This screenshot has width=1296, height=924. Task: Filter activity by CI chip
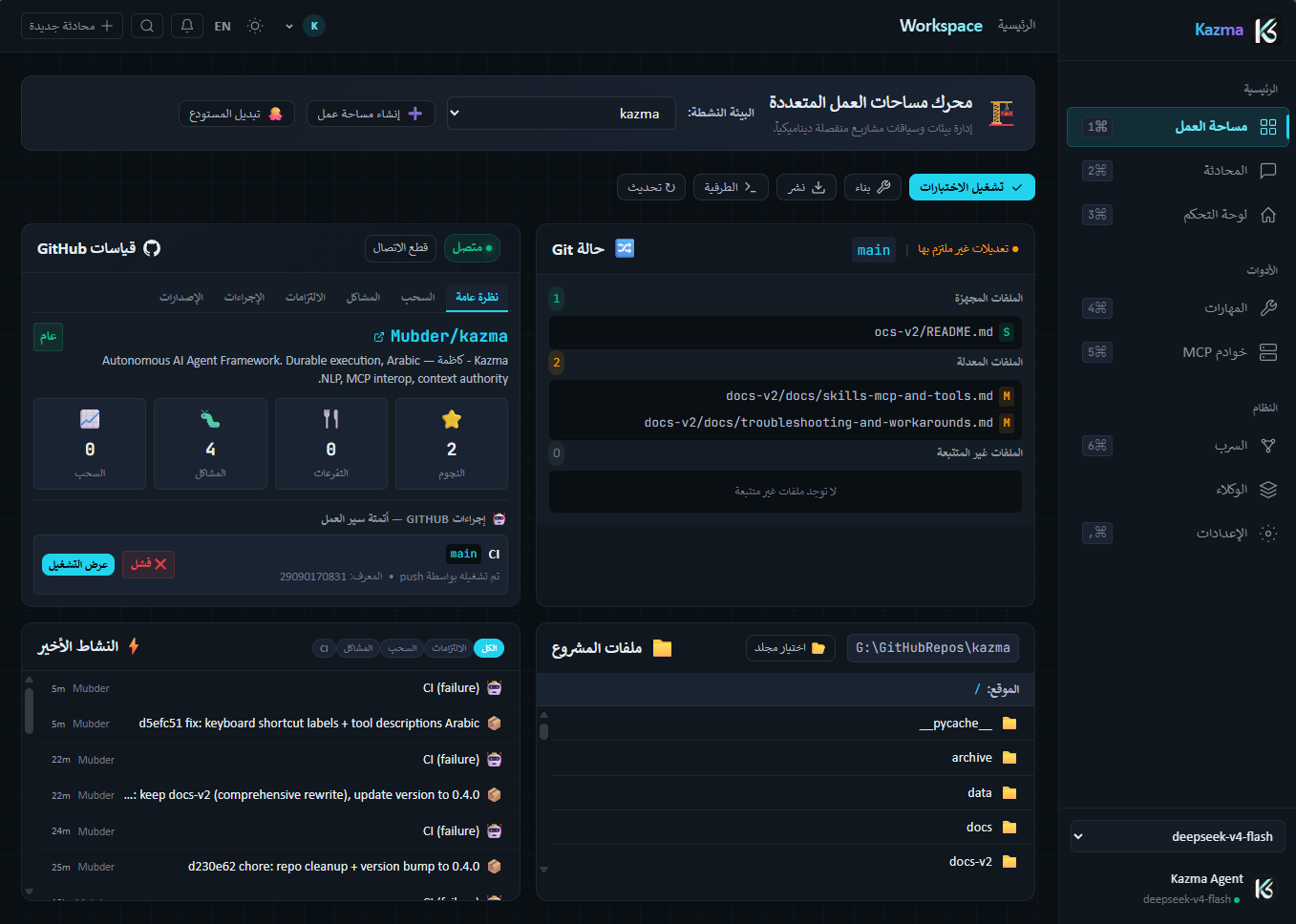point(324,648)
